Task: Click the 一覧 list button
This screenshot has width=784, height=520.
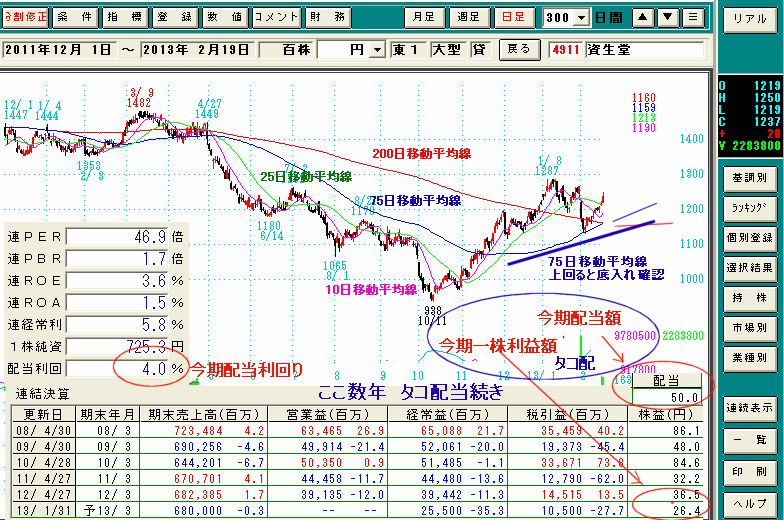Action: [750, 440]
